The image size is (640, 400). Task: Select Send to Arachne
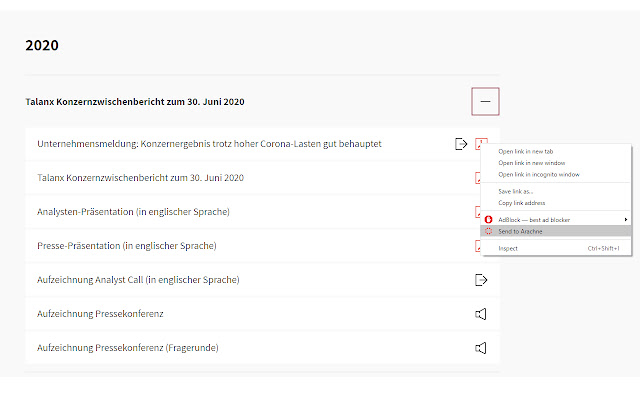coord(556,231)
